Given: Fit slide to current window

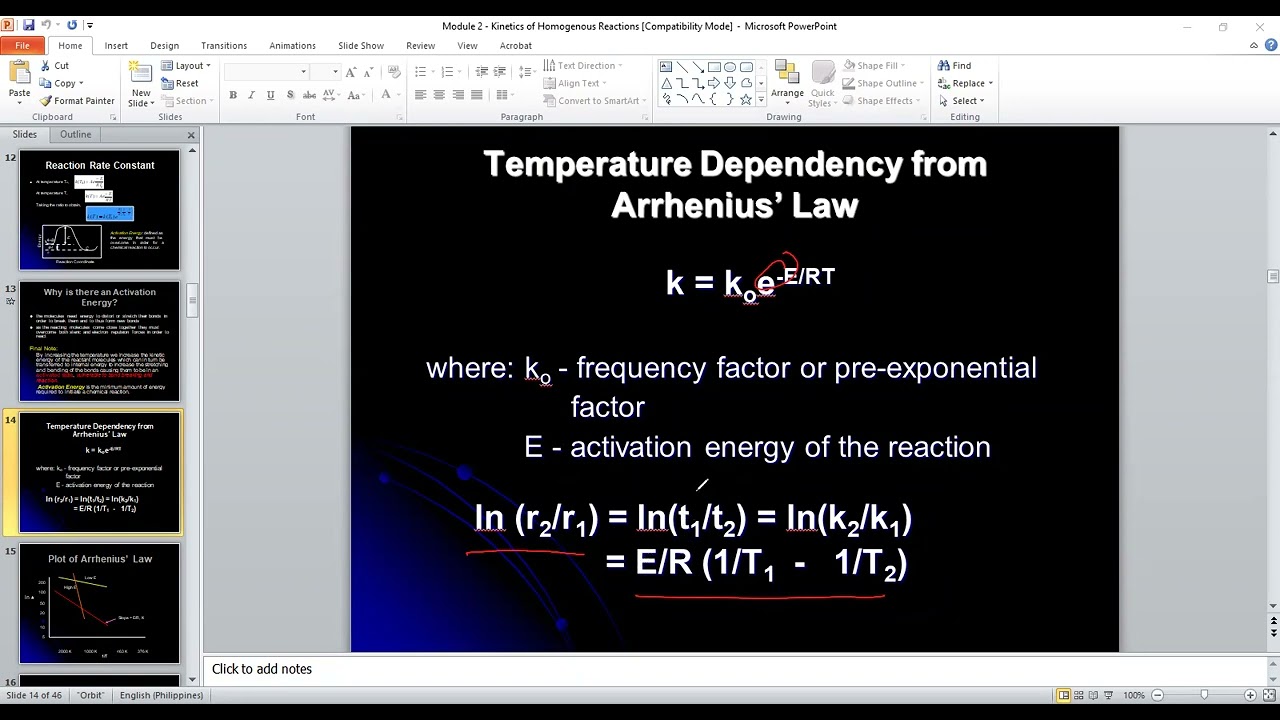Looking at the screenshot, I should coord(1269,695).
